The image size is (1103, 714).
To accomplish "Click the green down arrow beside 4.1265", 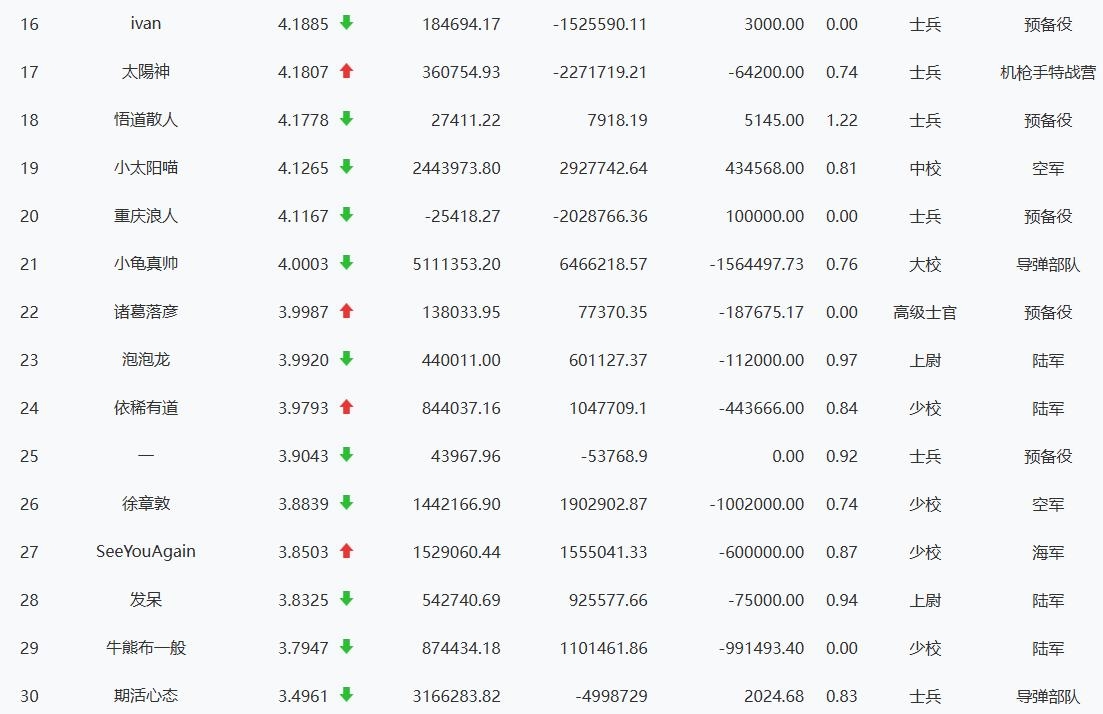I will pos(346,167).
